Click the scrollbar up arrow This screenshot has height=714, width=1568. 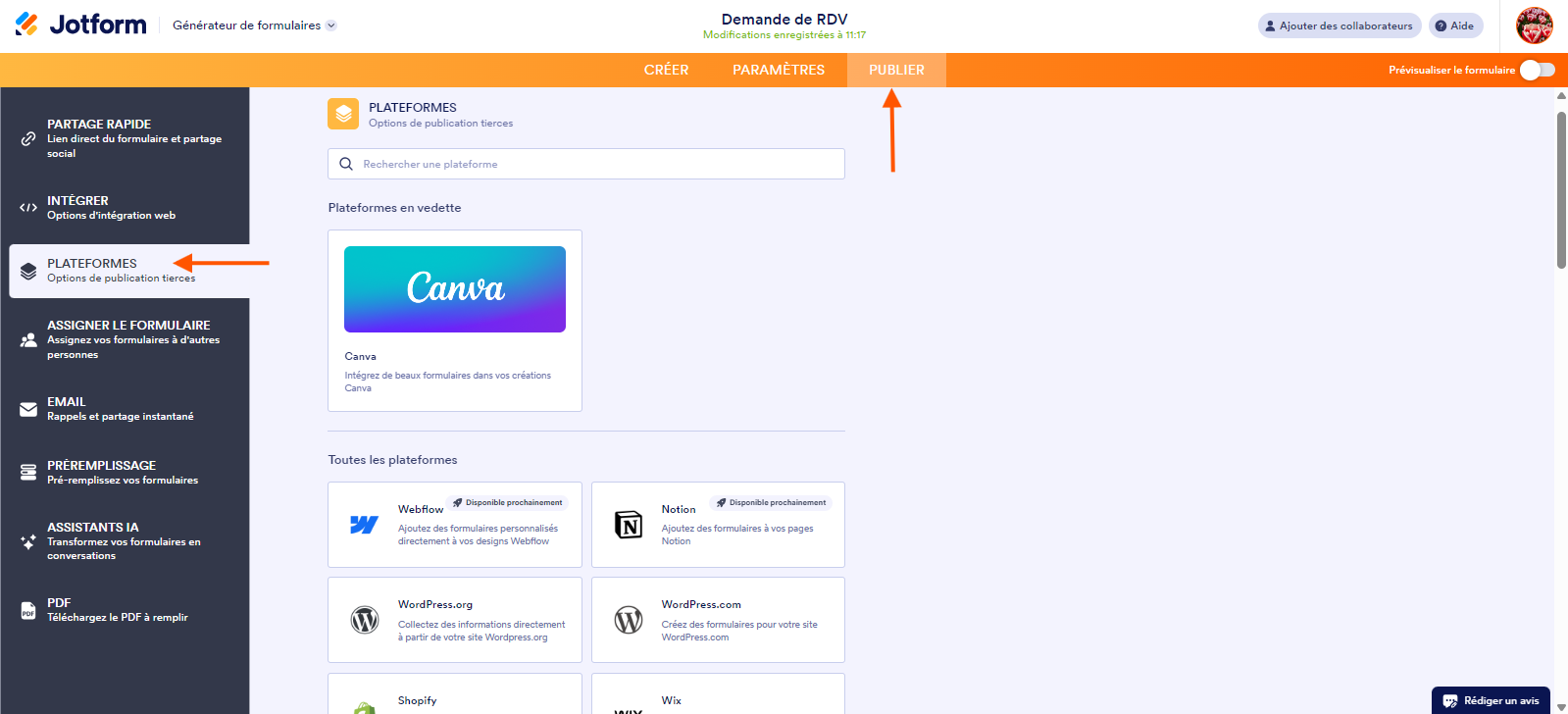(x=1561, y=95)
